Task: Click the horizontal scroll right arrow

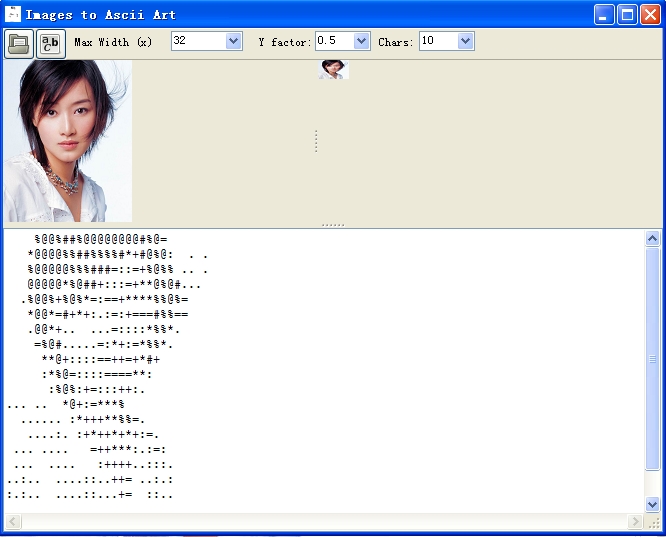Action: click(635, 521)
